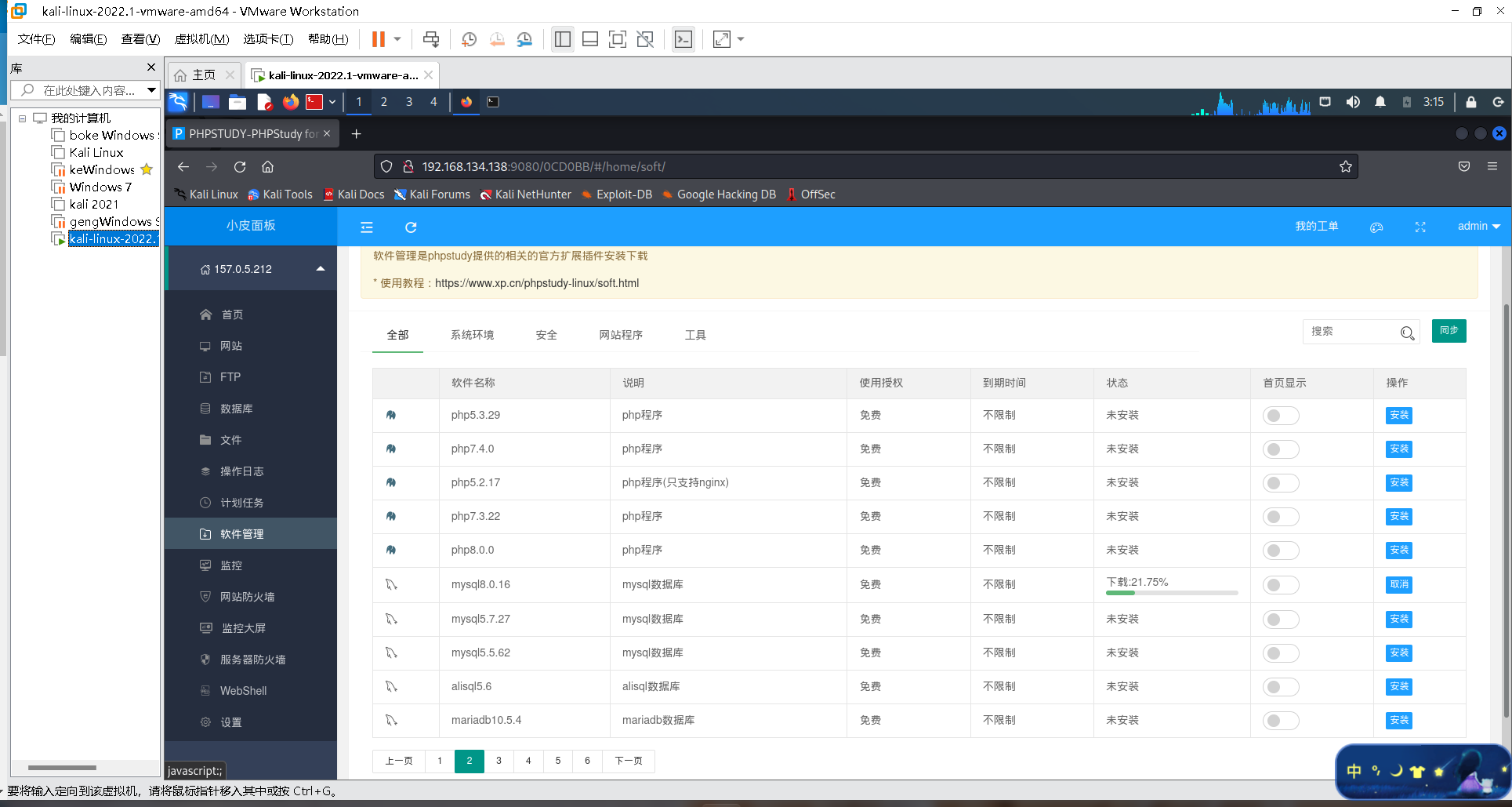Collapse the 157.0.5.212 server section
Viewport: 1512px width, 807px height.
(x=321, y=269)
